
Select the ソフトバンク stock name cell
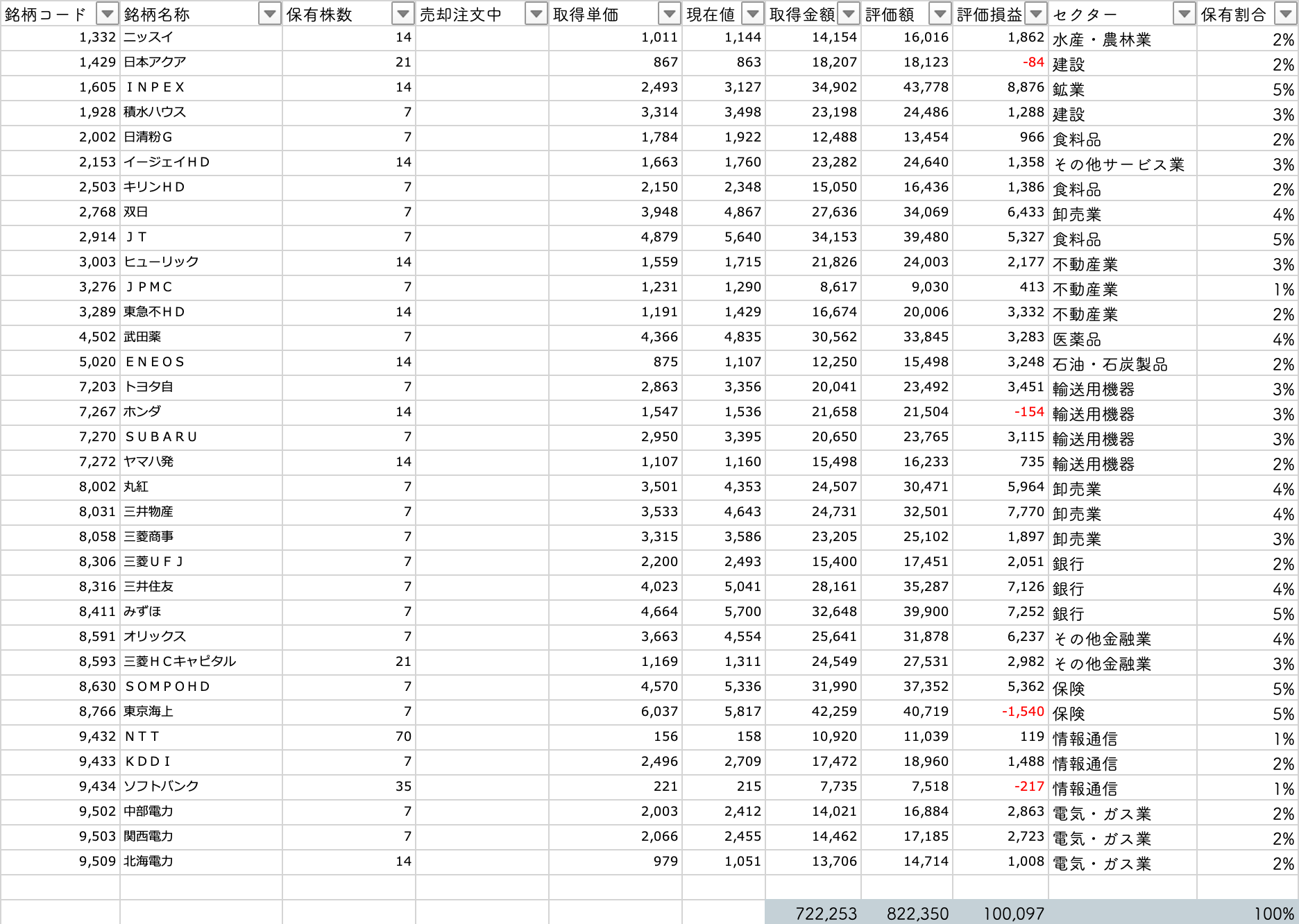point(201,787)
